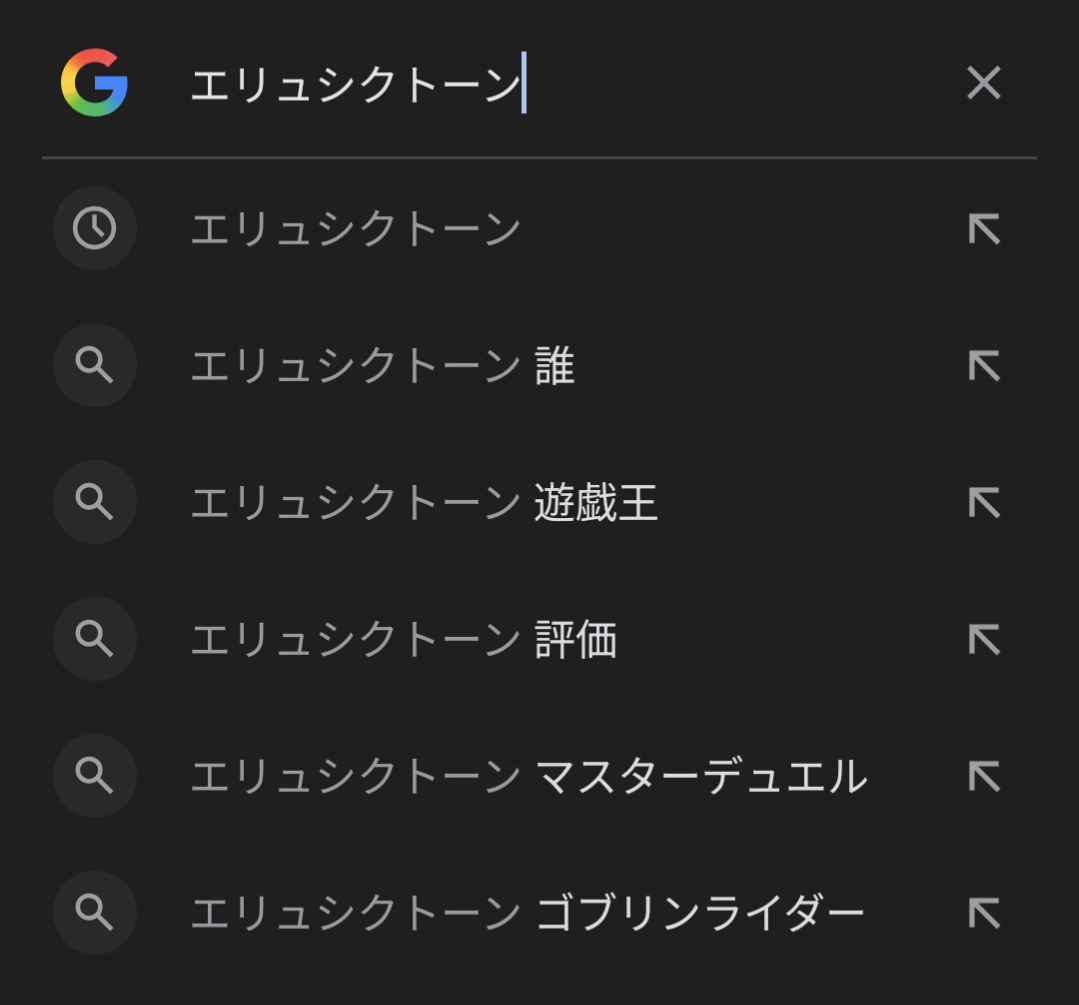
Task: Insert マスターデュエル suggestion via arrow
Action: click(984, 777)
